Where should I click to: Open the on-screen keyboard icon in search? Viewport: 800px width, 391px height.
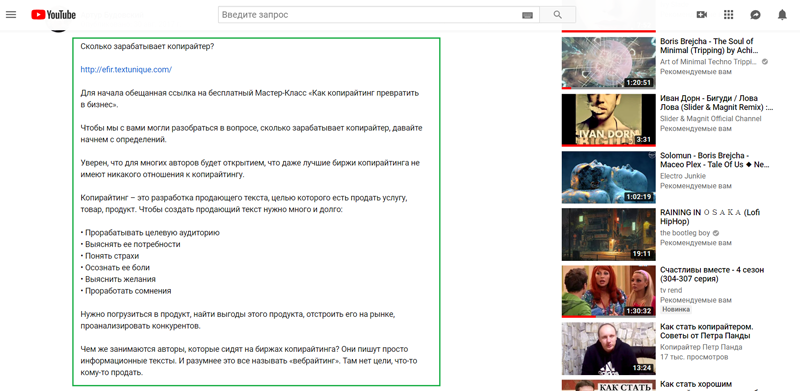pyautogui.click(x=527, y=15)
